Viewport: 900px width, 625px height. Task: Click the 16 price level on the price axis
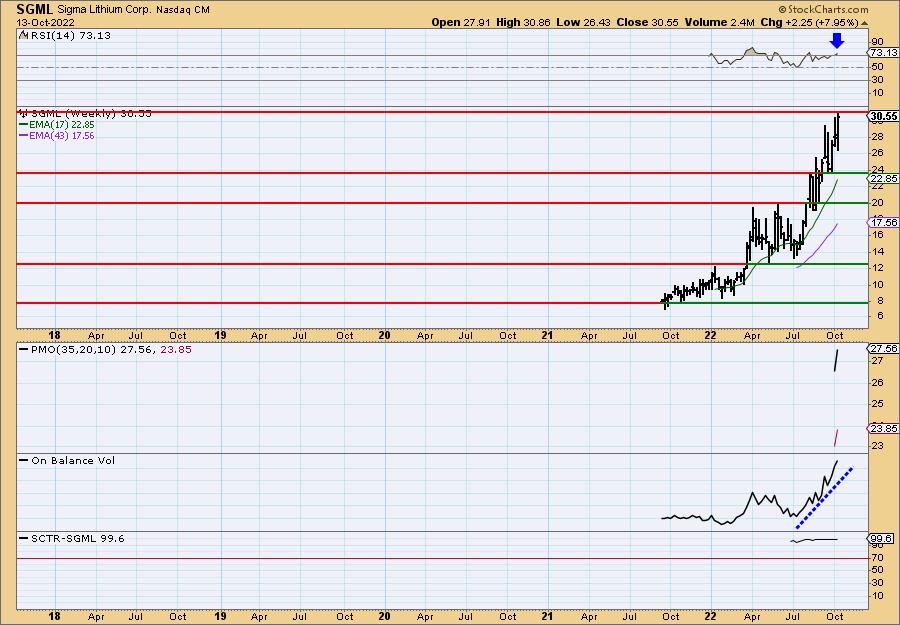[877, 235]
